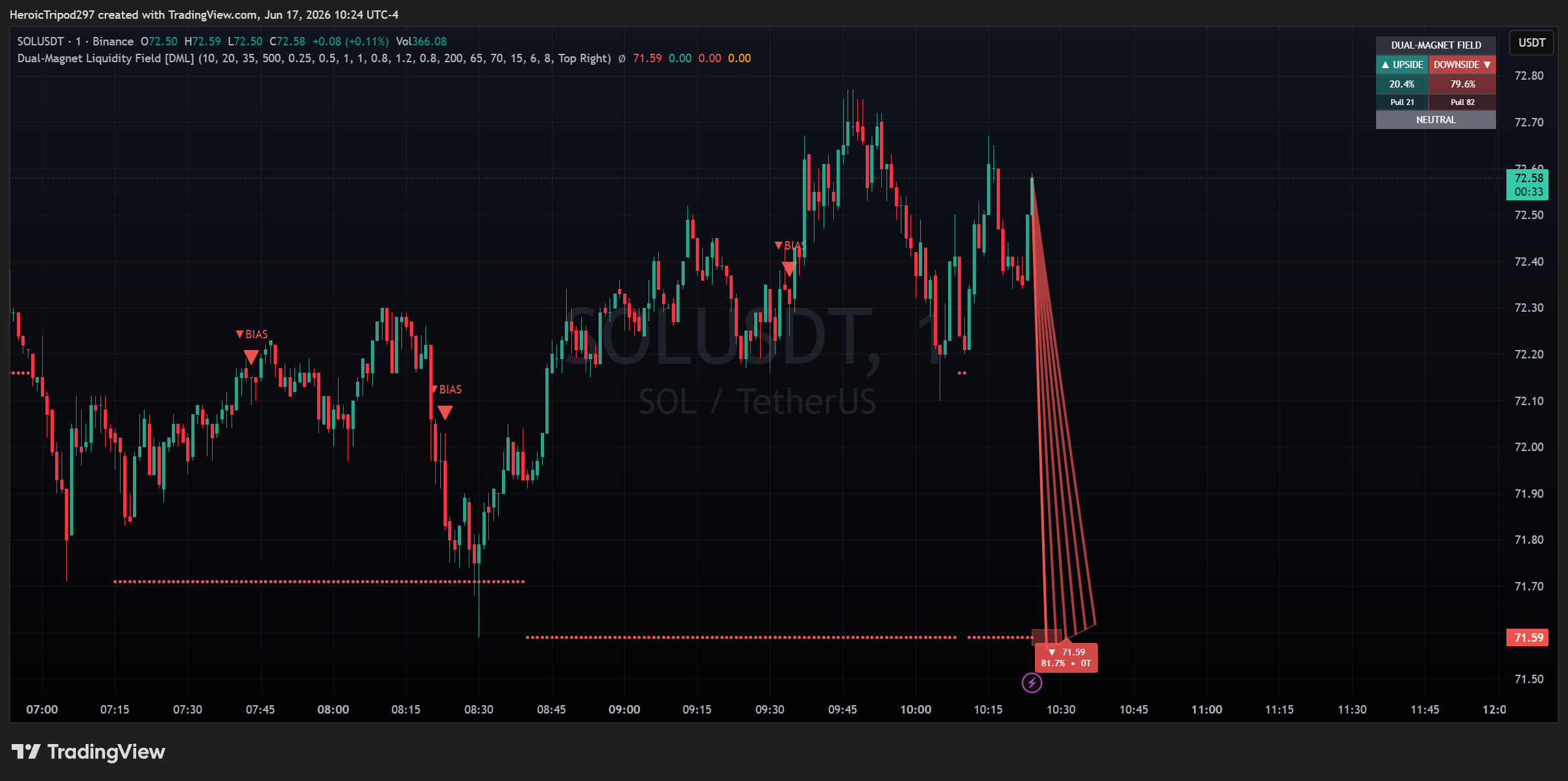Click the red 71.59 price axis label

[x=1528, y=638]
